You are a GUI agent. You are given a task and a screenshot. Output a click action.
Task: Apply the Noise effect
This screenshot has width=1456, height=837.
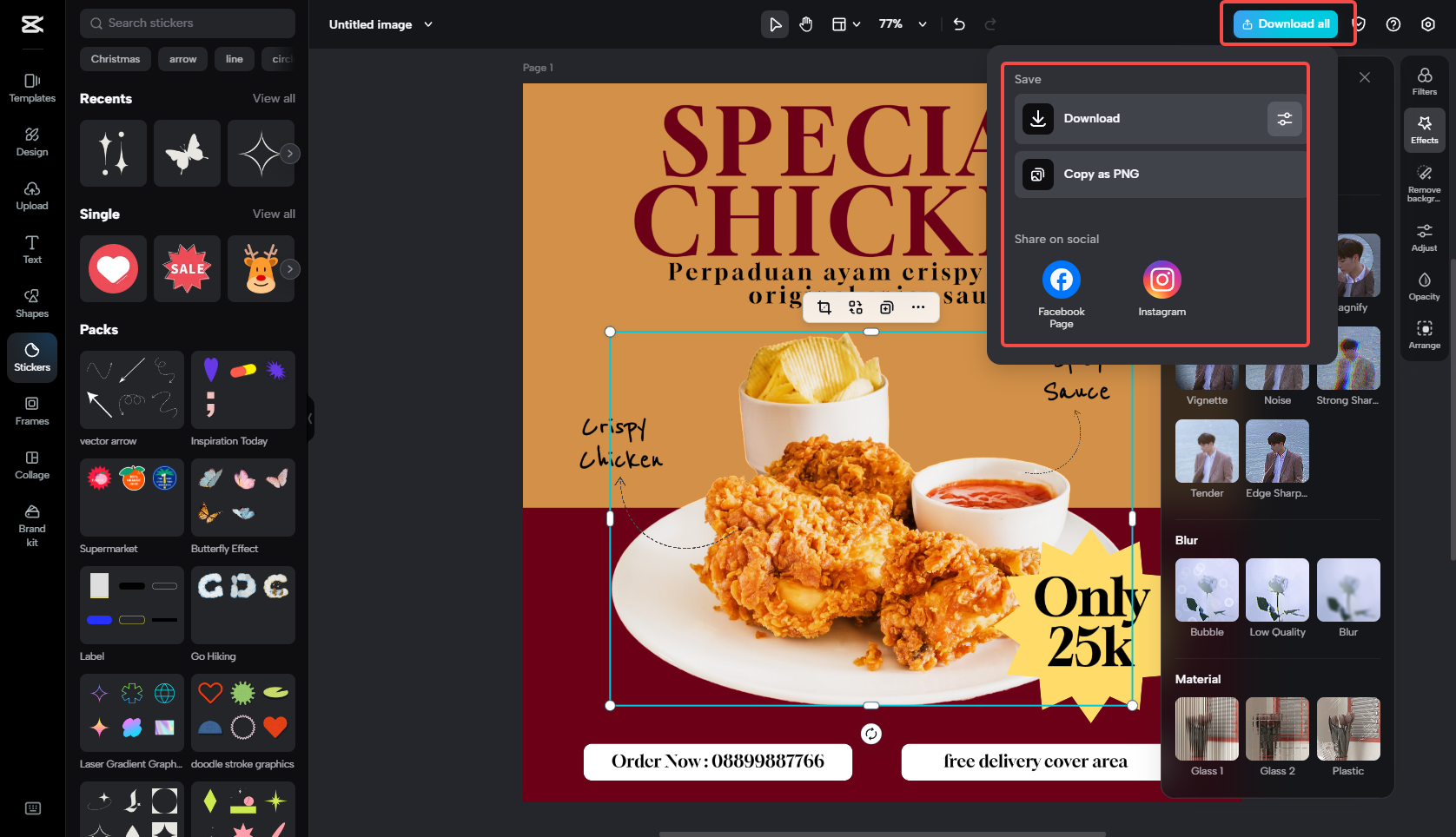click(1277, 378)
